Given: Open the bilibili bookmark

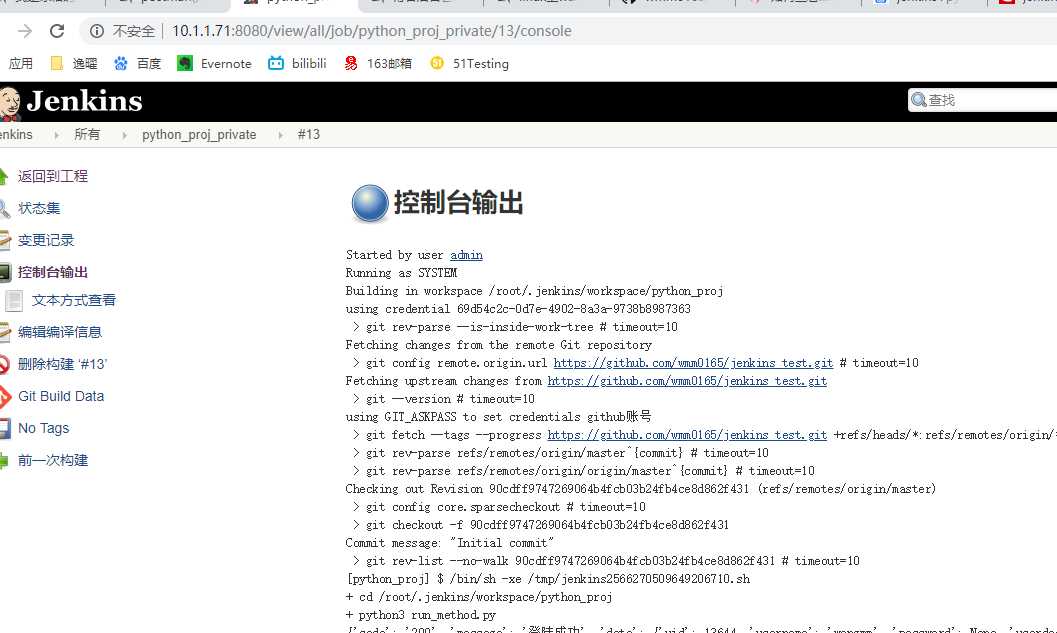Looking at the screenshot, I should pyautogui.click(x=297, y=63).
